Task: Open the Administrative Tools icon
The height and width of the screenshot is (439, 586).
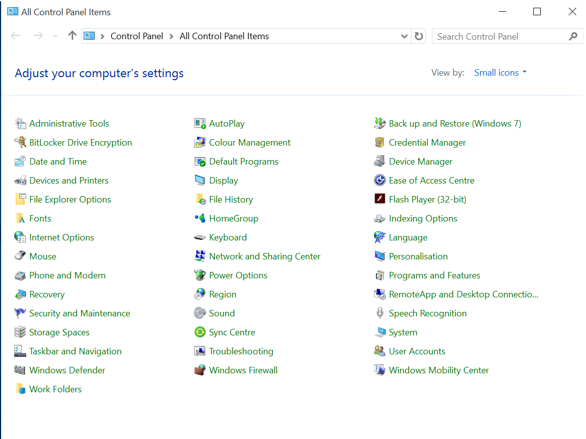Action: [20, 123]
